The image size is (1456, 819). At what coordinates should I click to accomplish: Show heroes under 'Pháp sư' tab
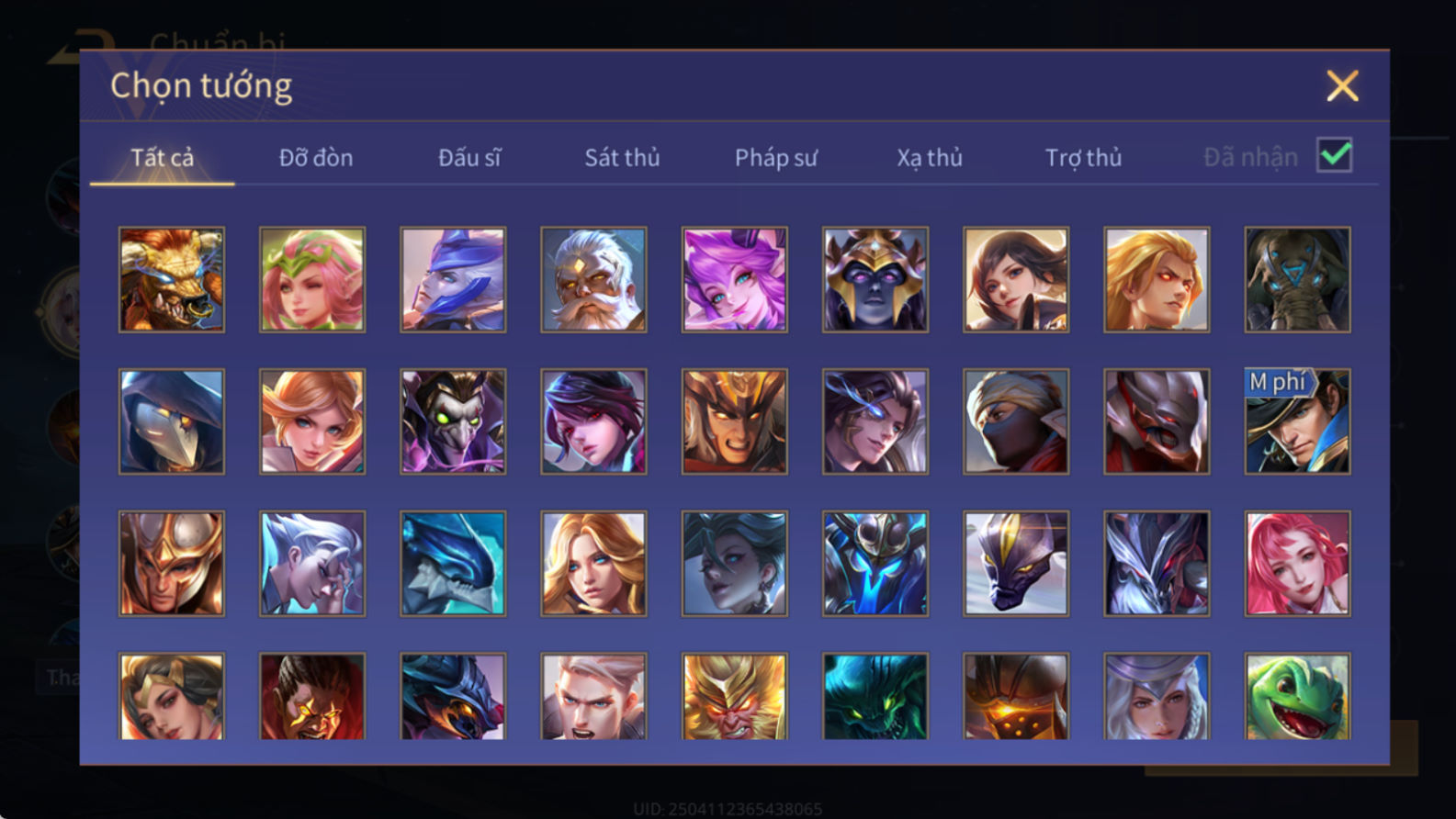point(775,158)
